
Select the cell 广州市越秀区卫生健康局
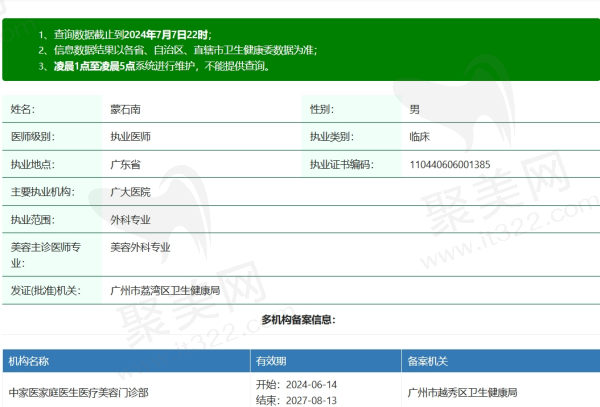462,392
